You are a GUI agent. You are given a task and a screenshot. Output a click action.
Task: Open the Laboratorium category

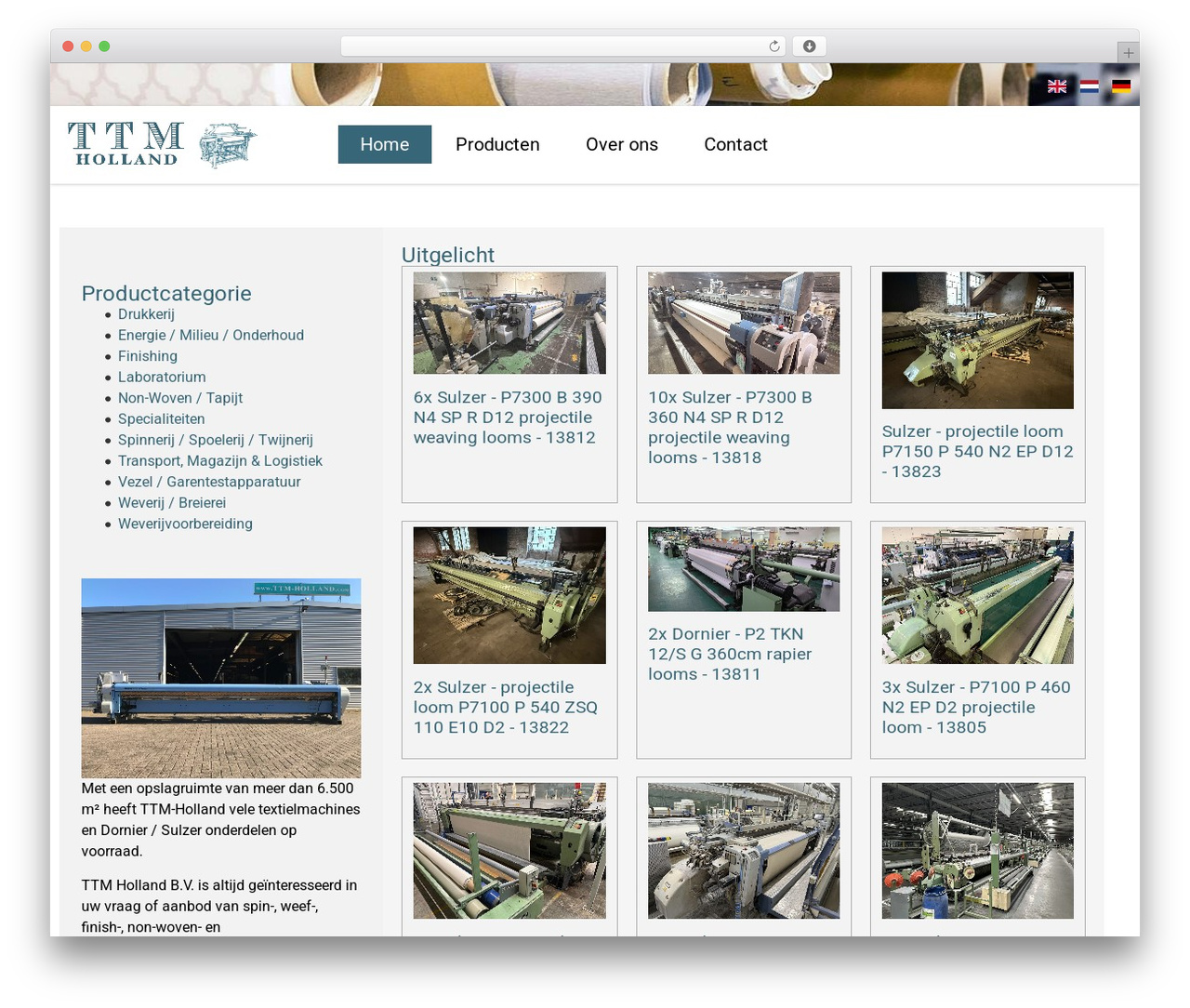[162, 377]
